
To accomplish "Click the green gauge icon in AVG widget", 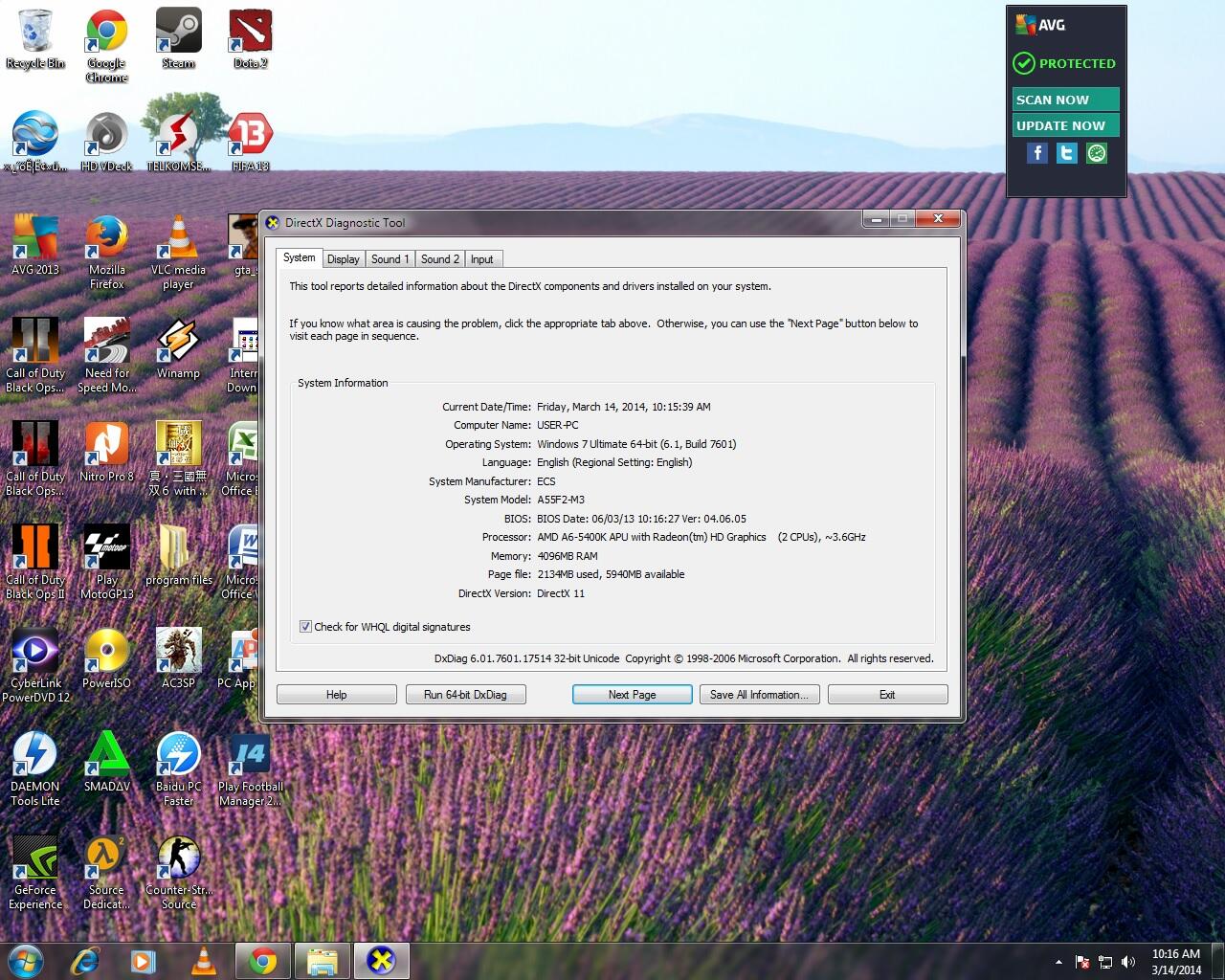I will click(x=1097, y=153).
